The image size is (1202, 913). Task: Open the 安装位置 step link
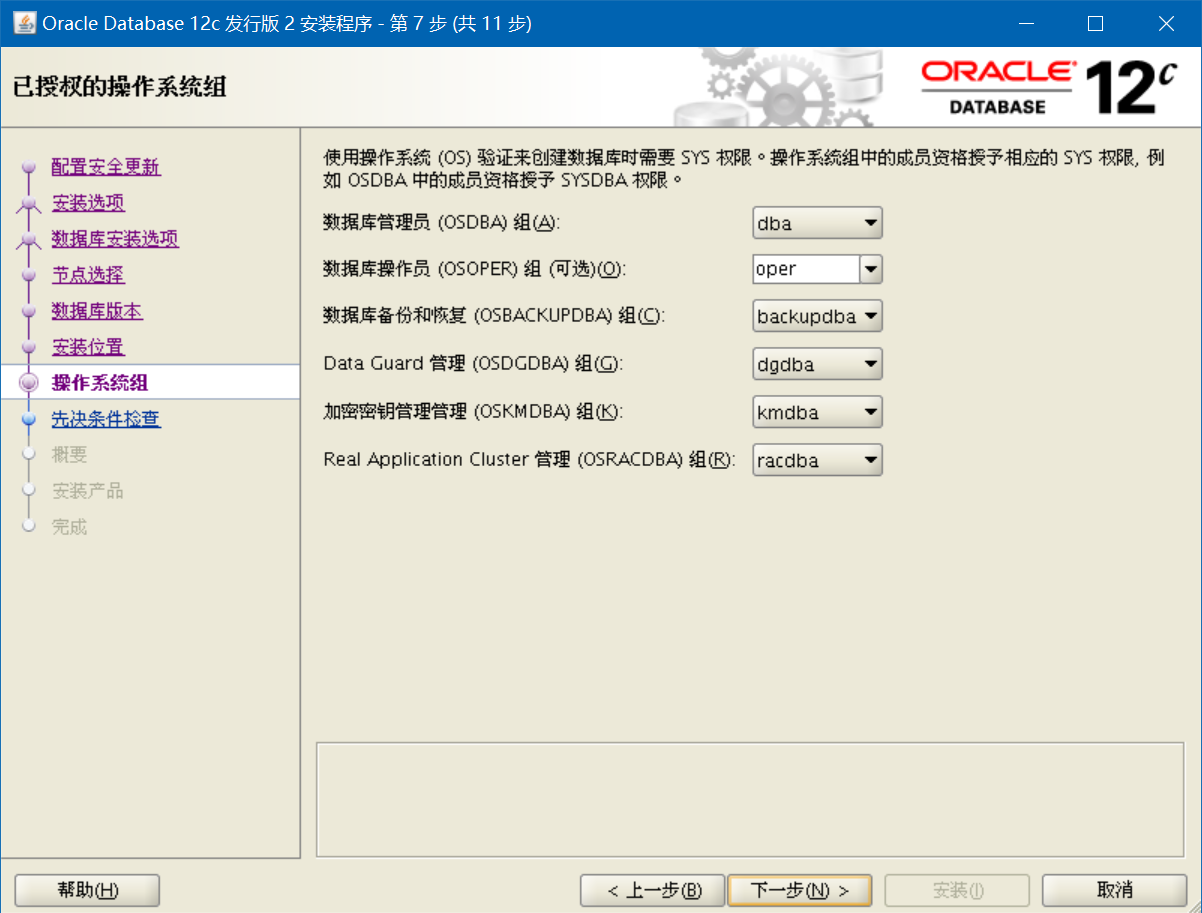click(x=88, y=347)
